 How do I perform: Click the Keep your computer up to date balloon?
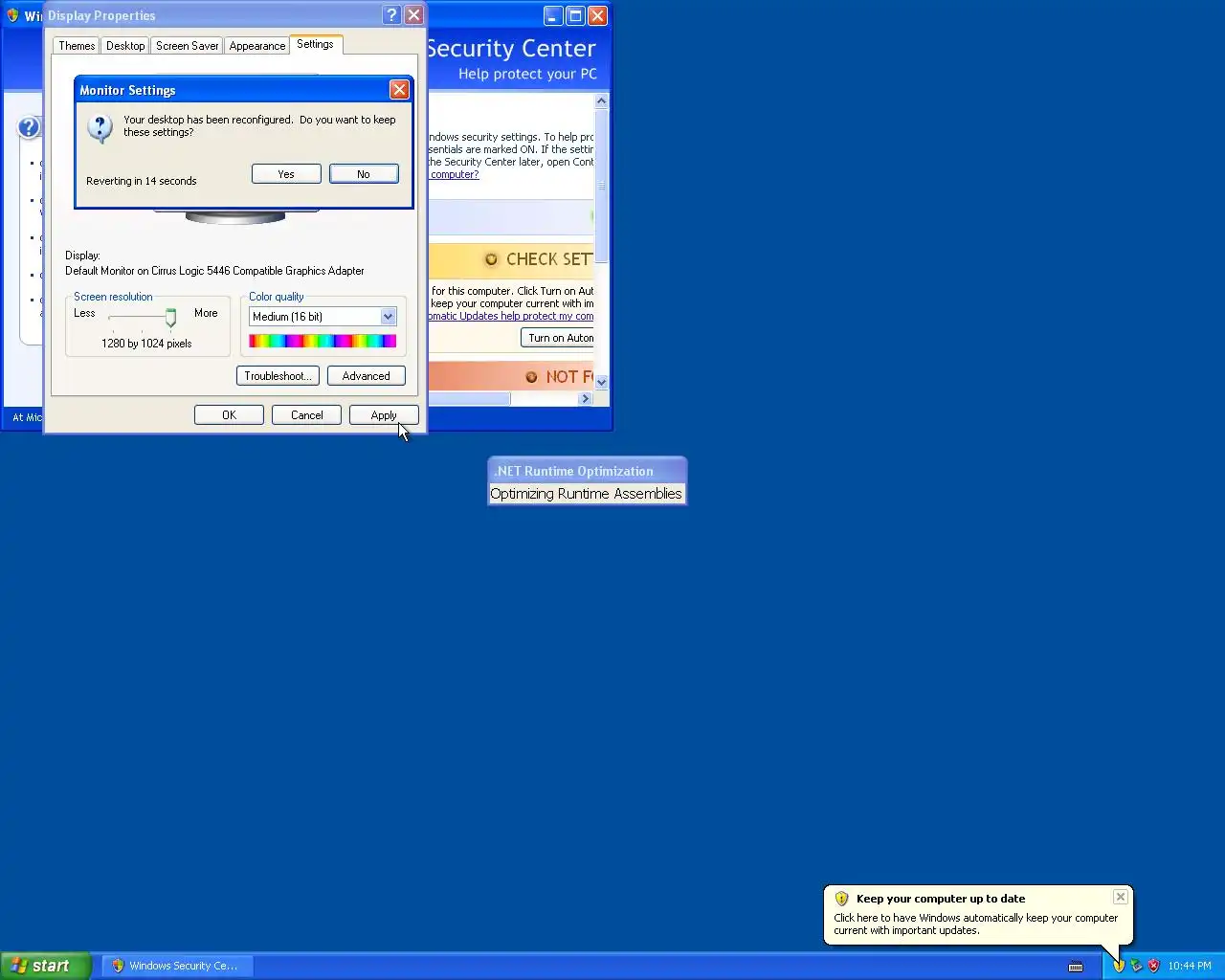978,914
